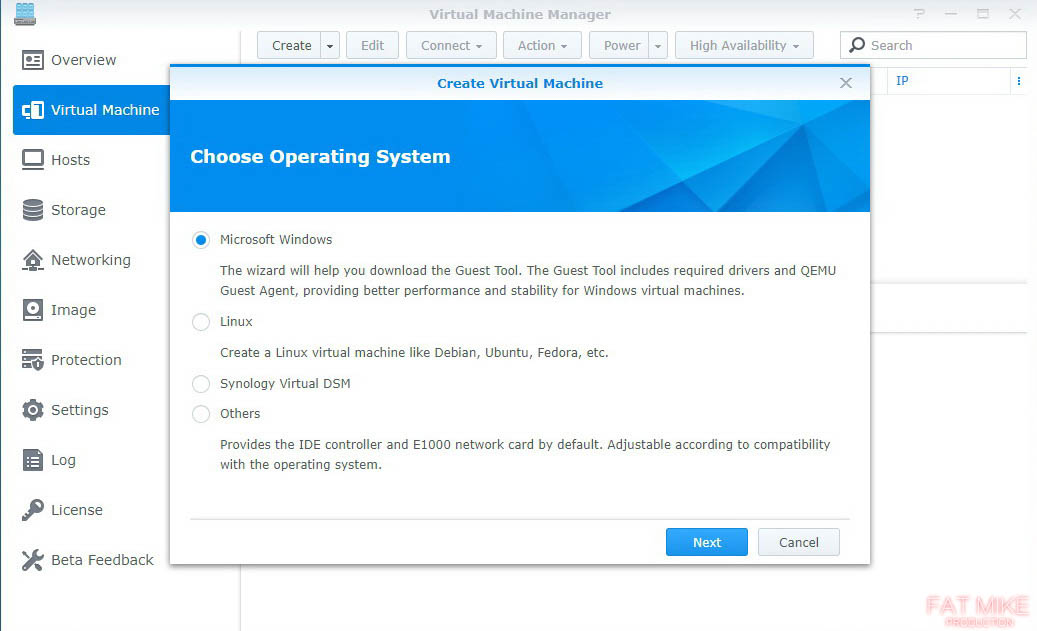Image resolution: width=1037 pixels, height=631 pixels.
Task: Click the search magnifier icon
Action: pos(857,45)
